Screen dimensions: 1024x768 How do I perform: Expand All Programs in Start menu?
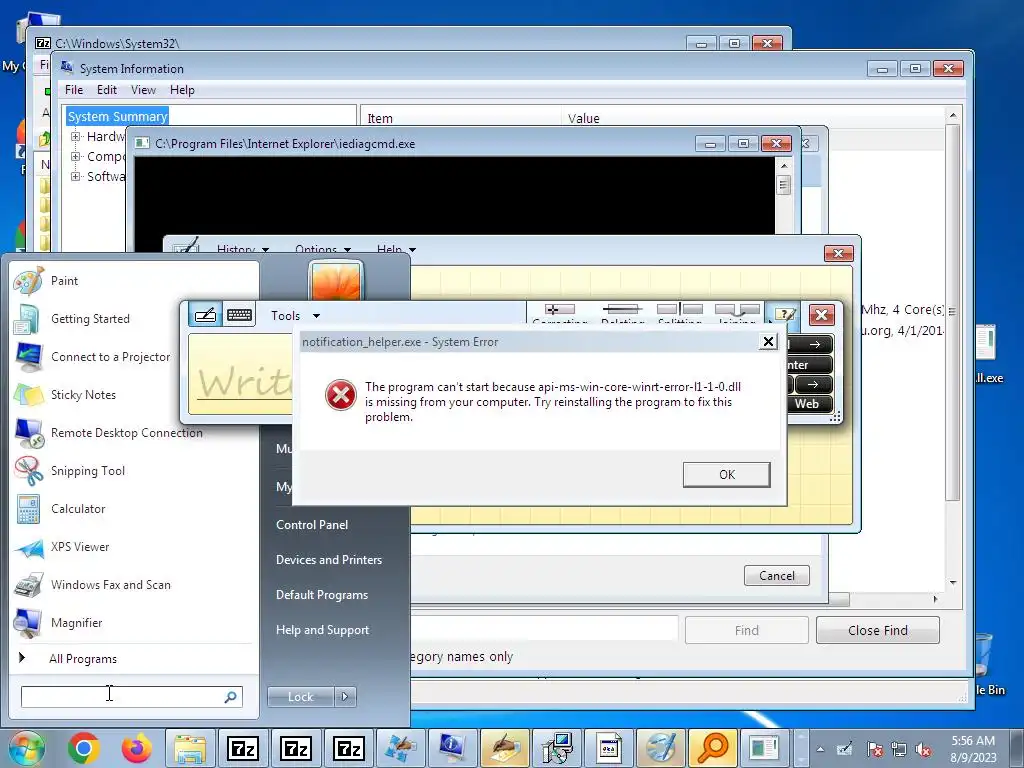[83, 659]
